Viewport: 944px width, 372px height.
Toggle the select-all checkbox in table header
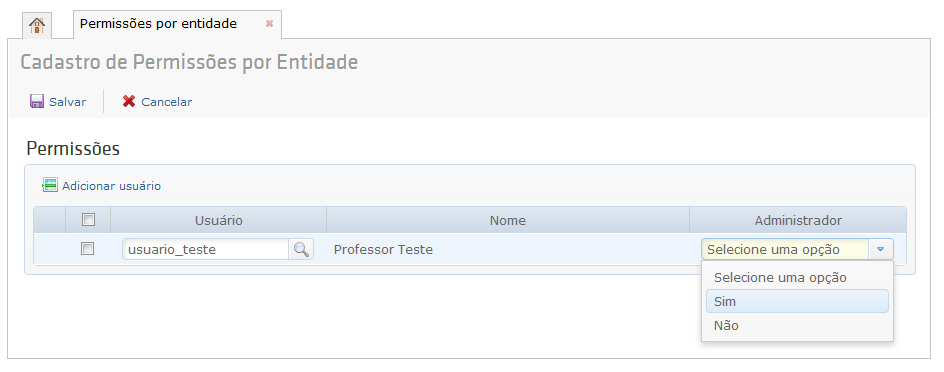tap(88, 220)
